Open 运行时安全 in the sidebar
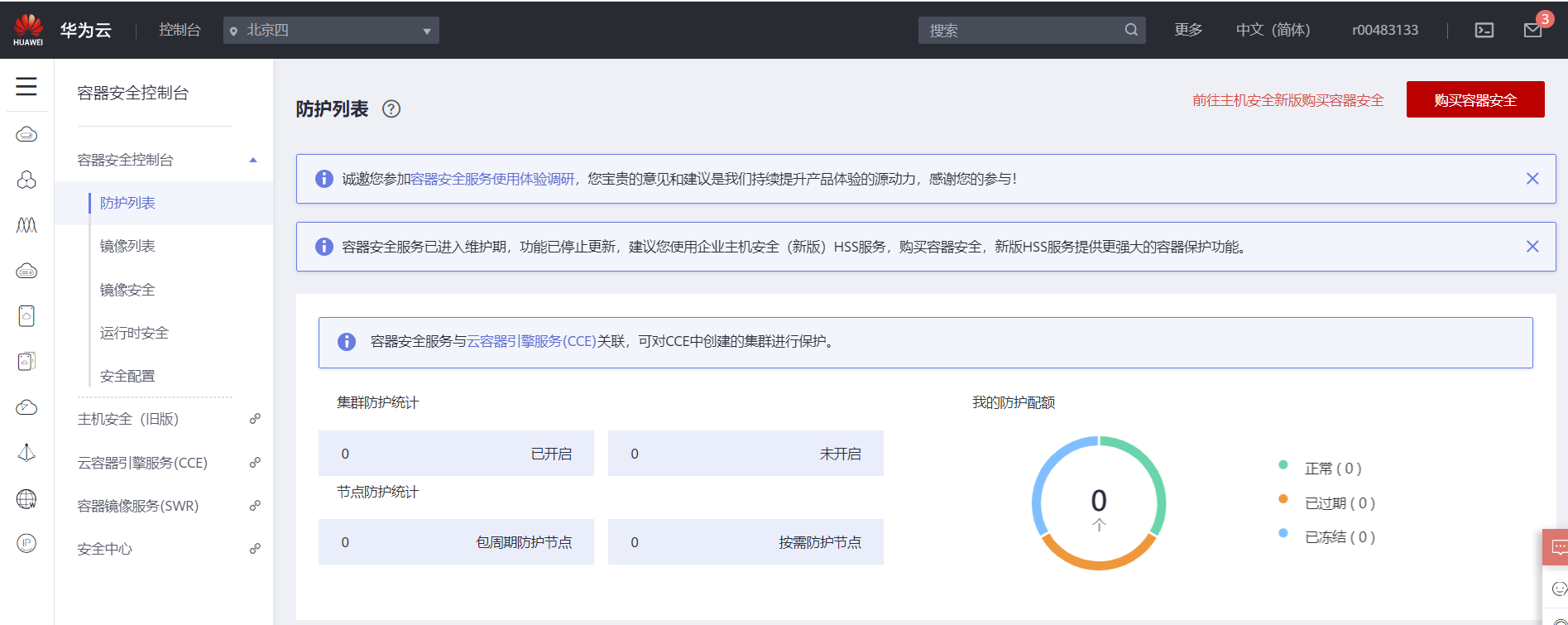This screenshot has width=1568, height=625. pyautogui.click(x=134, y=333)
